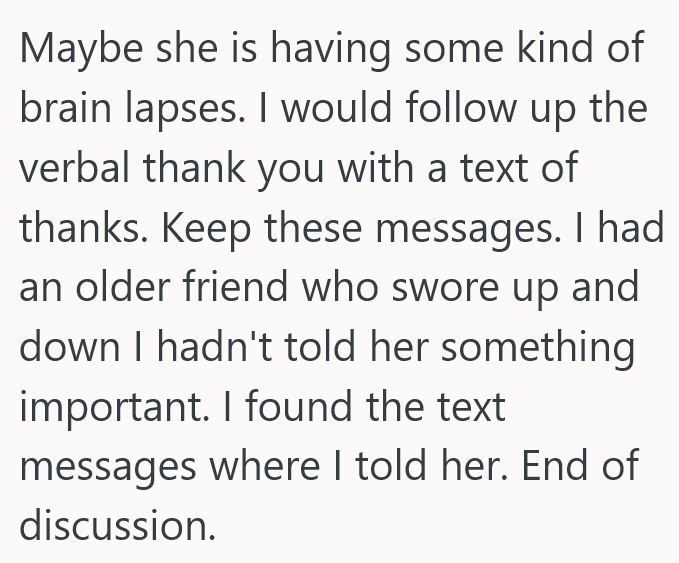Click the word "important" in the comment
Viewport: 679px width, 563px height.
pyautogui.click(x=107, y=408)
